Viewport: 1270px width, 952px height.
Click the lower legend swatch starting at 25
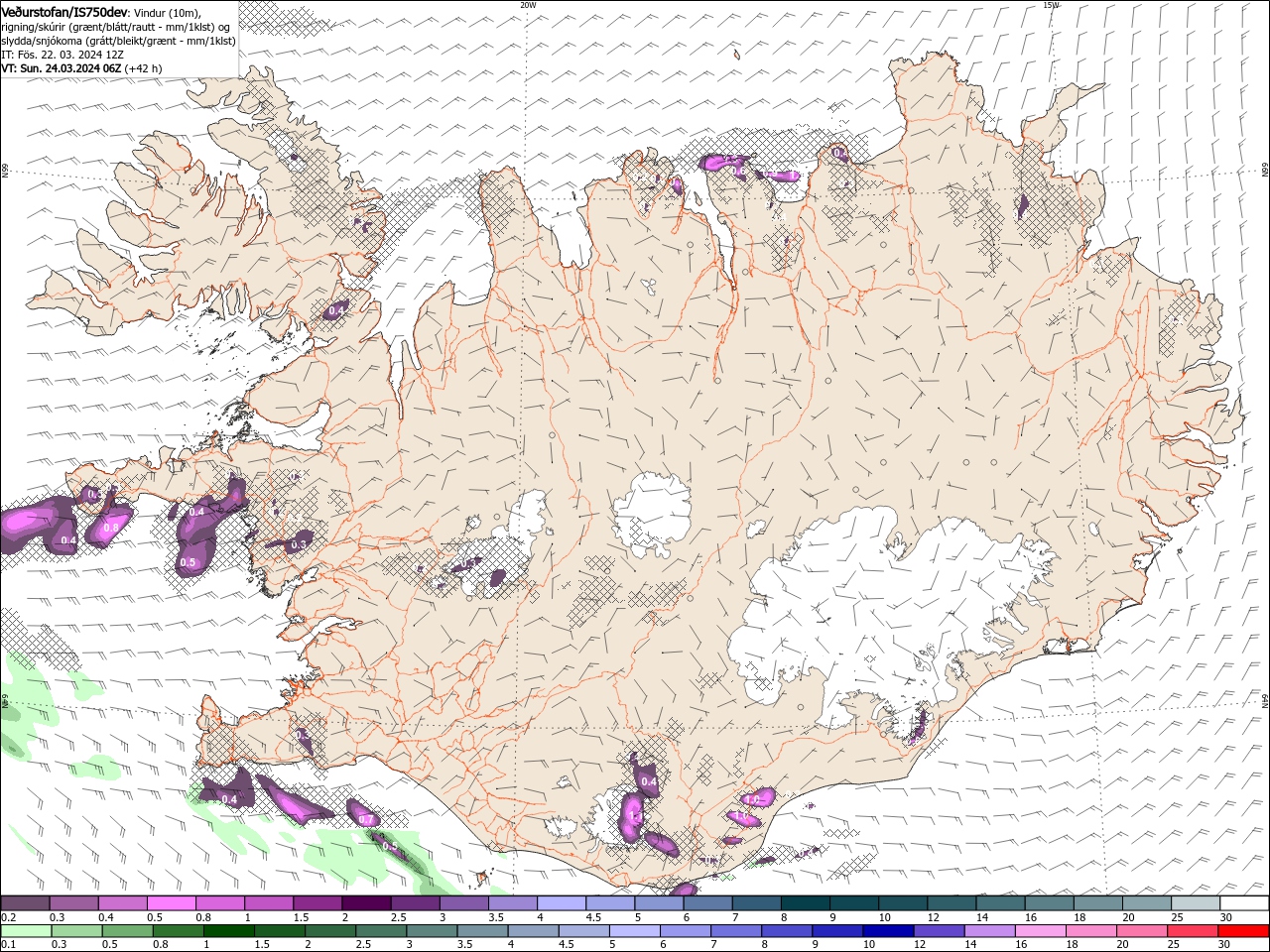[1193, 931]
